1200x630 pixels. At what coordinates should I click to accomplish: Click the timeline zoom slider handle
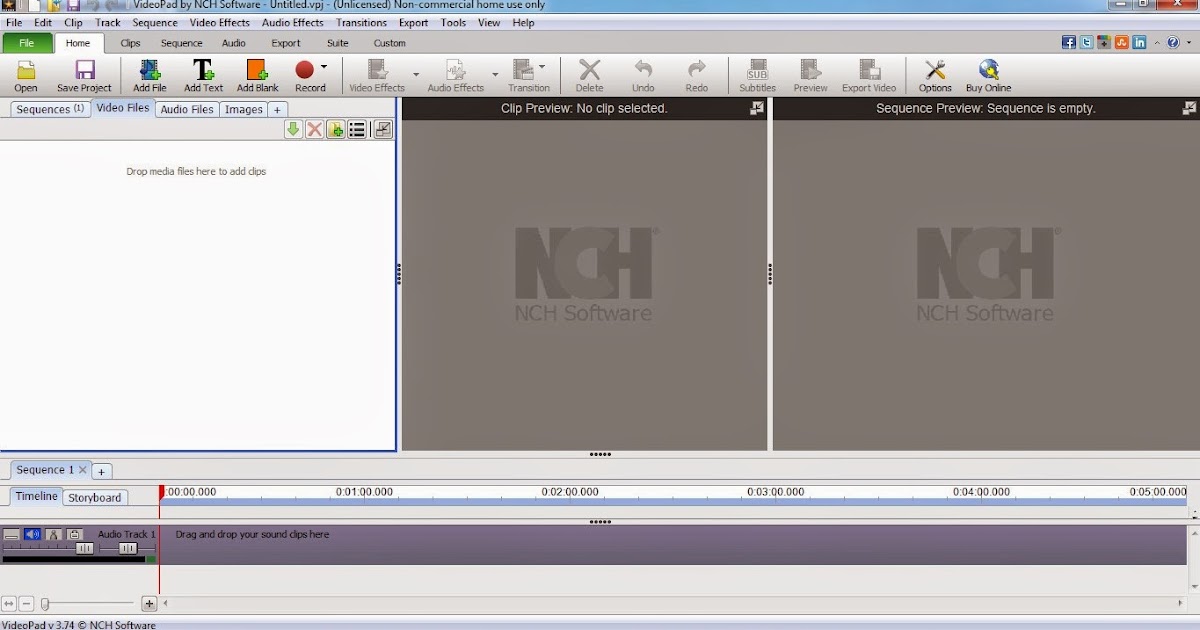(x=44, y=603)
